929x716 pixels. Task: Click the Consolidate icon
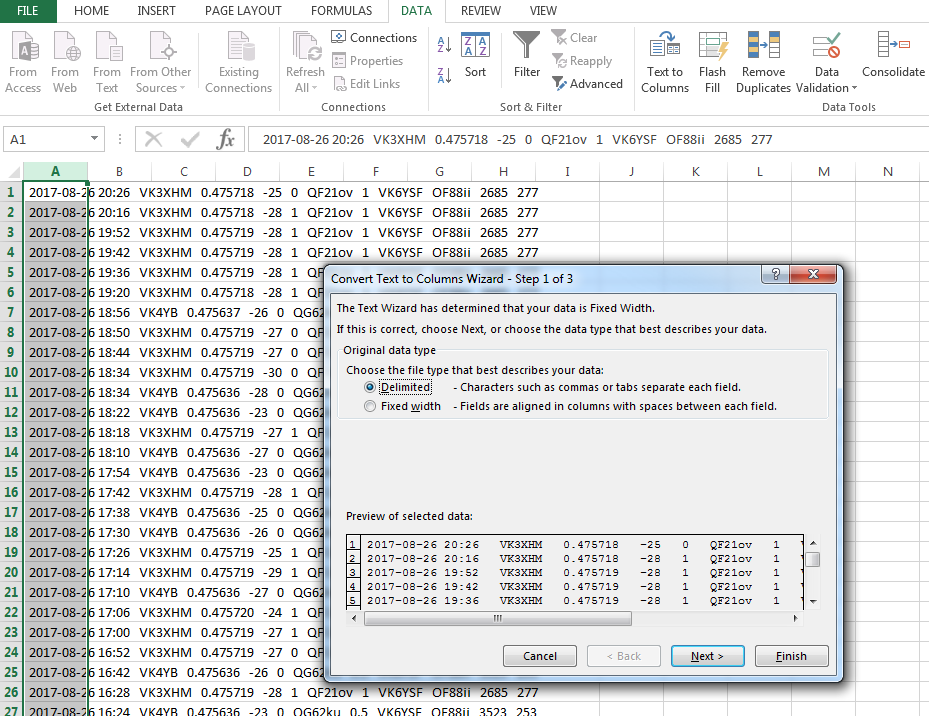coord(892,46)
